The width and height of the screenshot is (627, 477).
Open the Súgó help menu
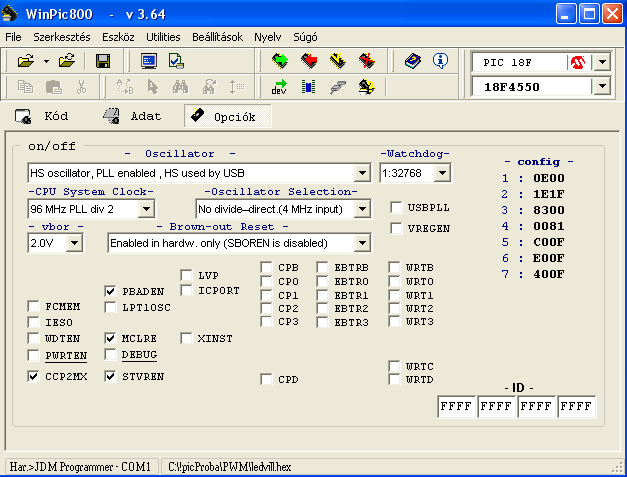click(305, 37)
